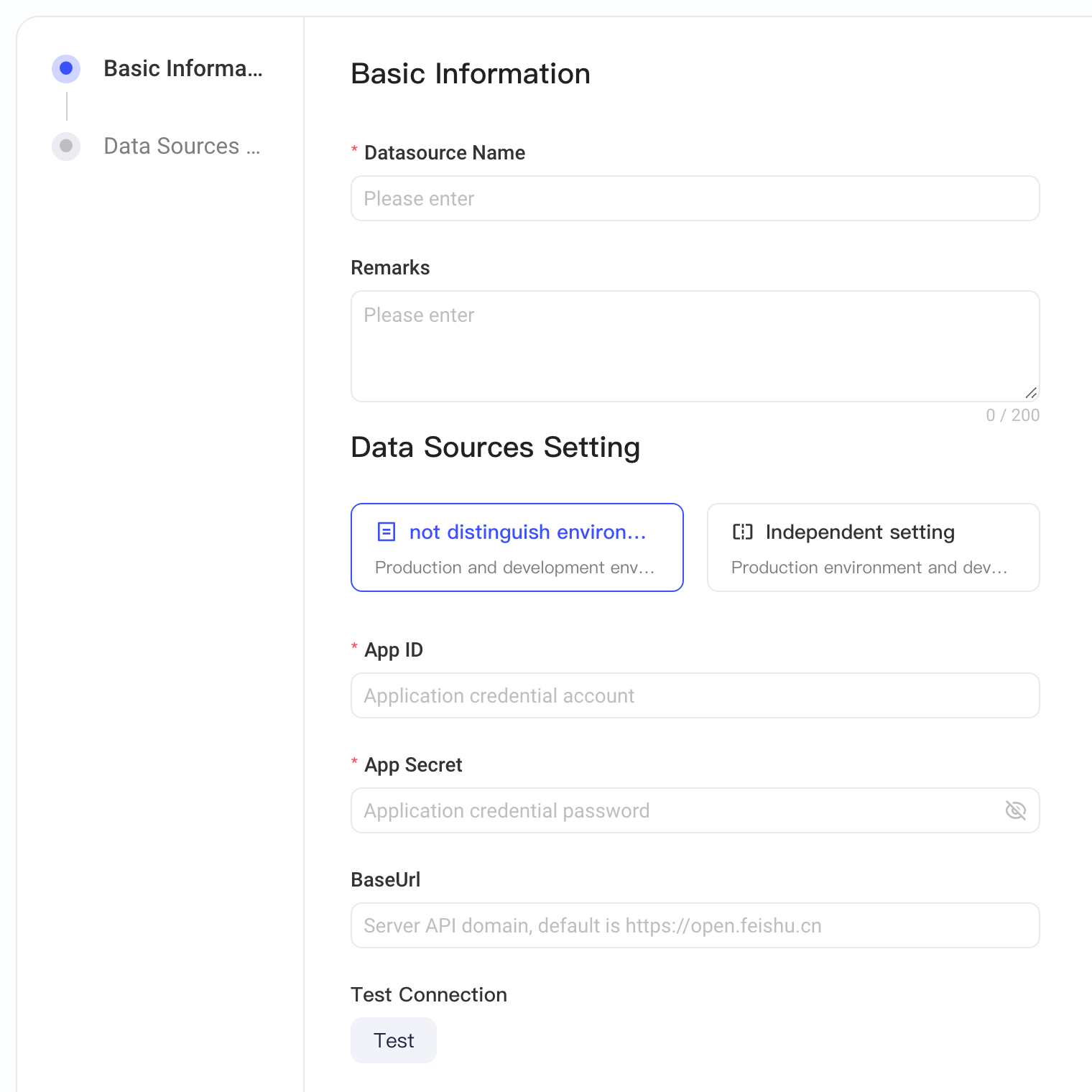Click 'Production and development env...' description
The width and height of the screenshot is (1092, 1092).
click(515, 568)
